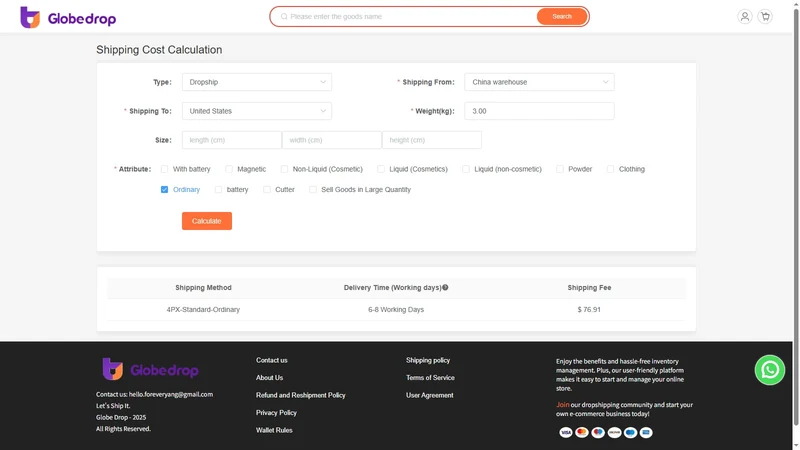Uncheck the Ordinary attribute
This screenshot has height=450, width=800.
click(x=164, y=189)
